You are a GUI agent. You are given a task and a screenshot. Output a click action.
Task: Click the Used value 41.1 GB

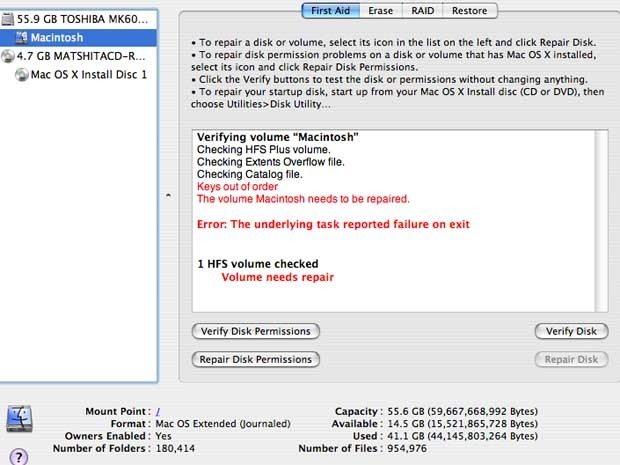pos(462,436)
